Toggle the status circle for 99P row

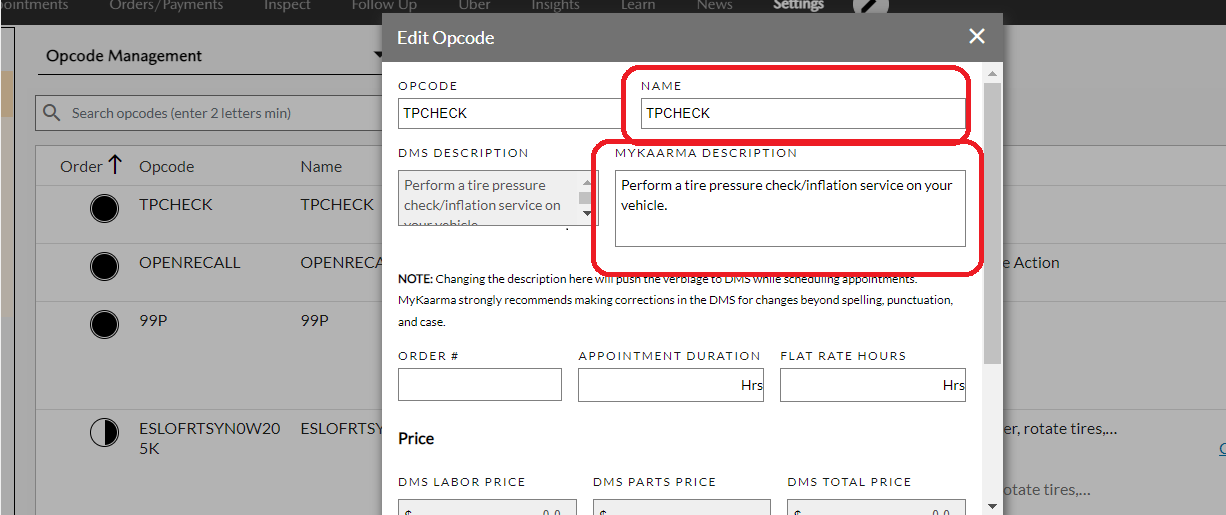tap(104, 324)
